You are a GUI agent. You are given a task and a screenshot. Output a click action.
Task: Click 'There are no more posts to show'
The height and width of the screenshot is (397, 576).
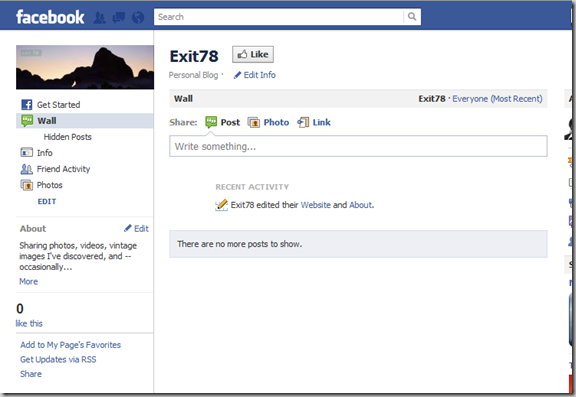pyautogui.click(x=240, y=244)
